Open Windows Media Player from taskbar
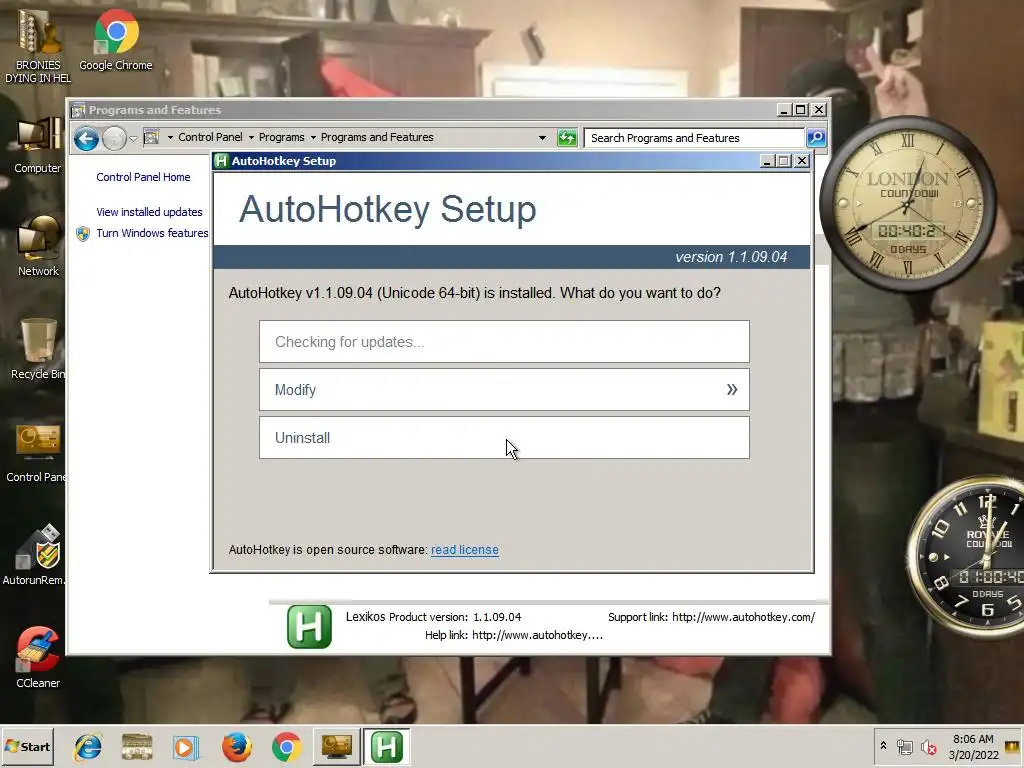1024x768 pixels. click(x=186, y=747)
